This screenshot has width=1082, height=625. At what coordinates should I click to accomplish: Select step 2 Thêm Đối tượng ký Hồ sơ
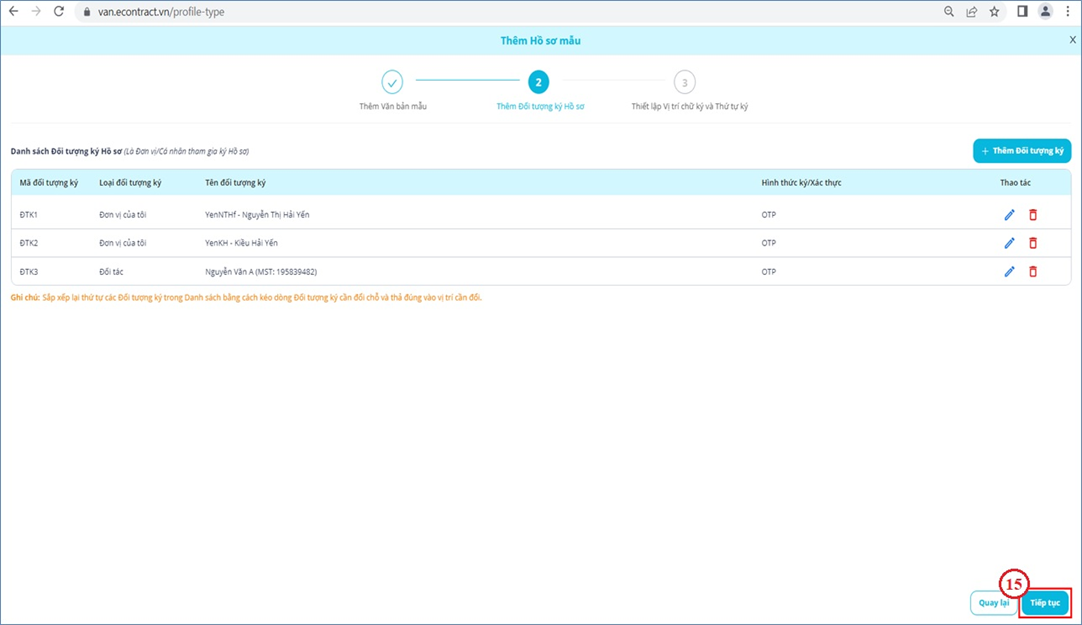click(539, 82)
